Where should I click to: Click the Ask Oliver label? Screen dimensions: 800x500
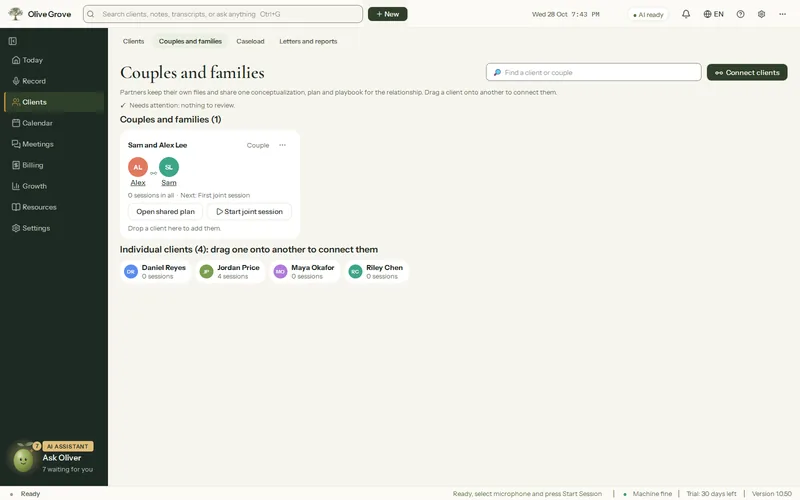pyautogui.click(x=62, y=458)
